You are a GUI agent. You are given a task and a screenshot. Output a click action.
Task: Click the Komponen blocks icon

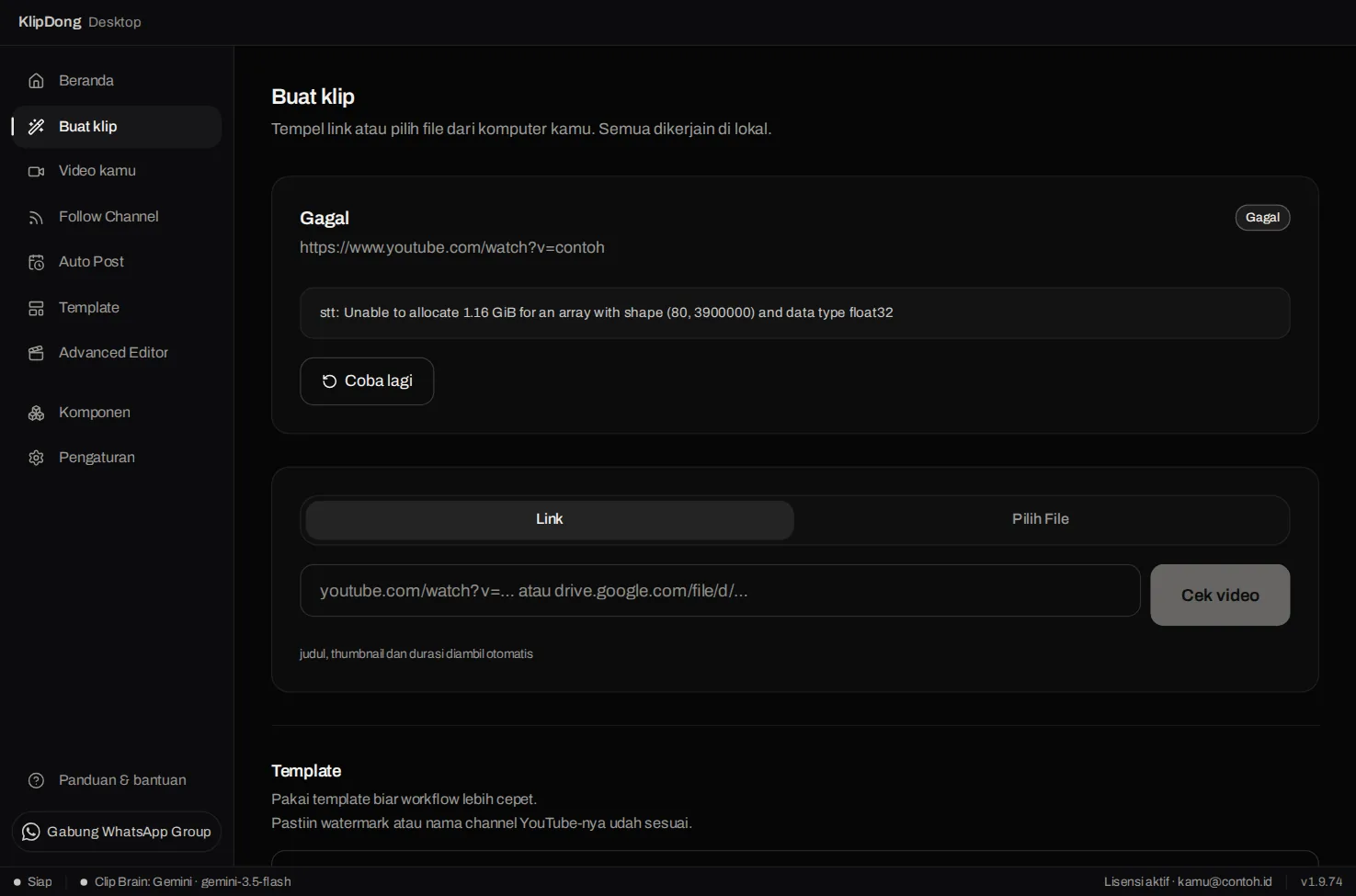(x=36, y=413)
